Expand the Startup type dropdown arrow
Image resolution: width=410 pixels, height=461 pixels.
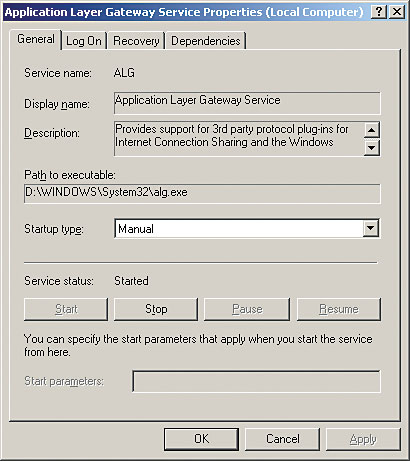371,228
